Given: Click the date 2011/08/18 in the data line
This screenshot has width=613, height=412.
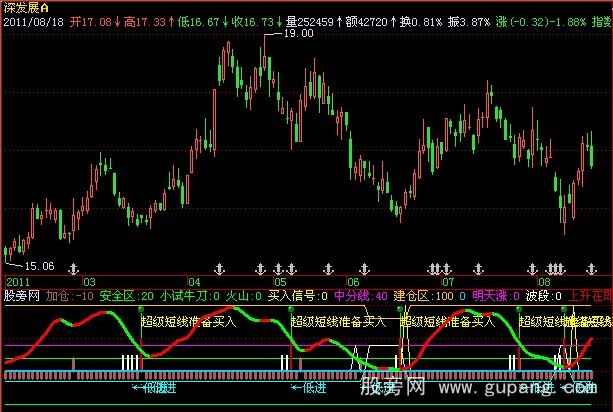Looking at the screenshot, I should click(x=34, y=22).
